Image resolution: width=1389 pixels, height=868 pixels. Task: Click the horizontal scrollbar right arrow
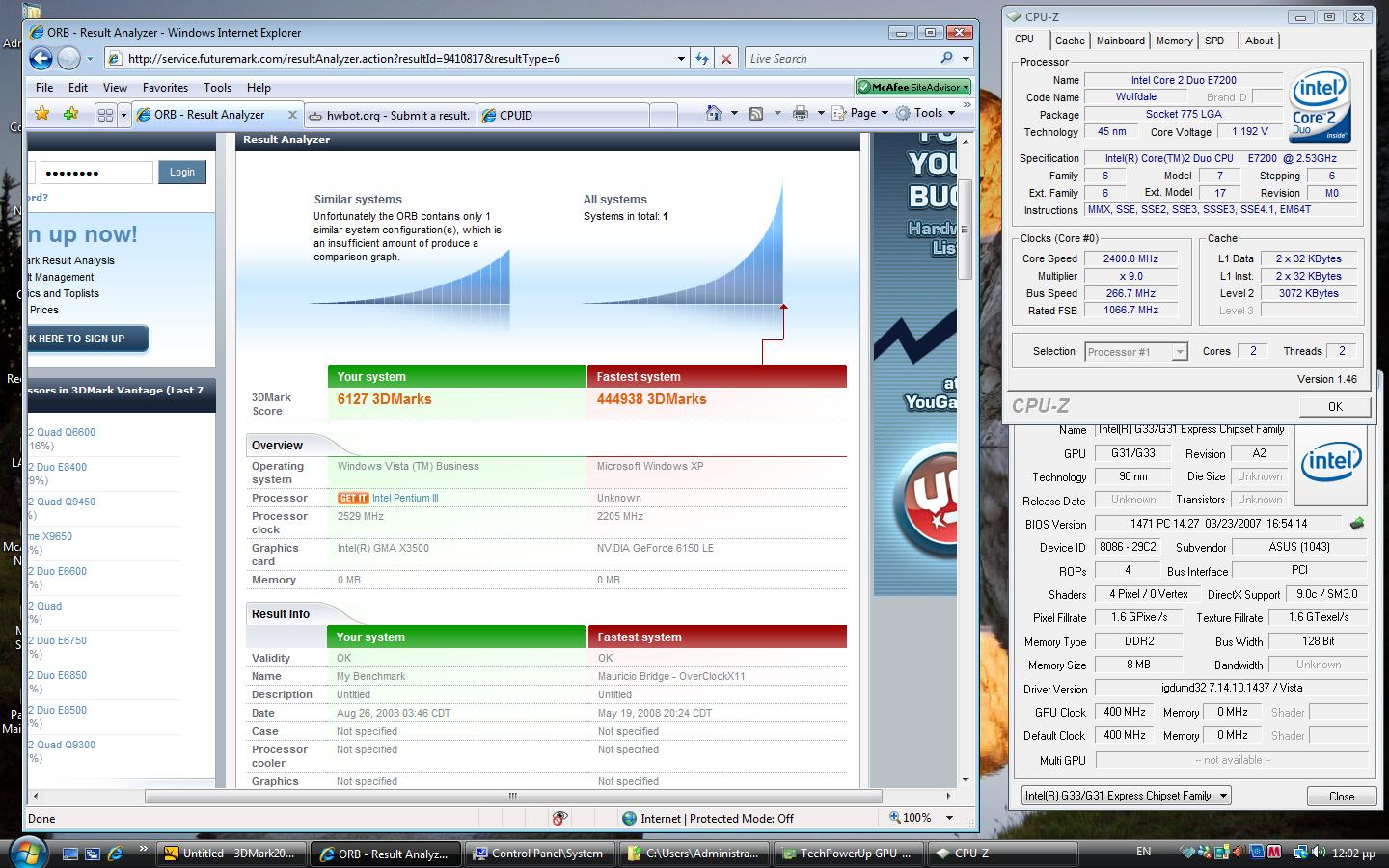tap(949, 797)
